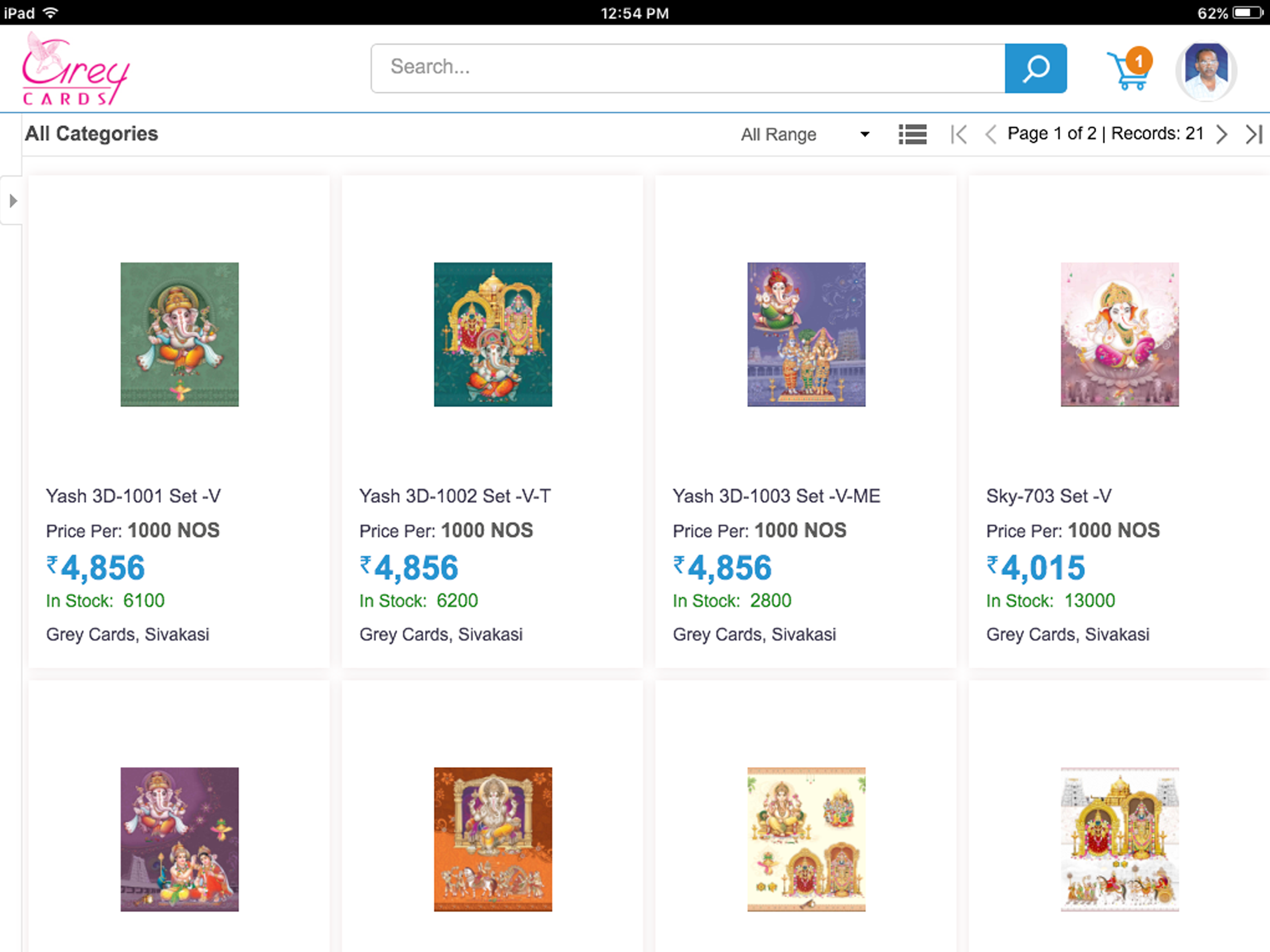Go to the previous page
1270x952 pixels.
[991, 134]
